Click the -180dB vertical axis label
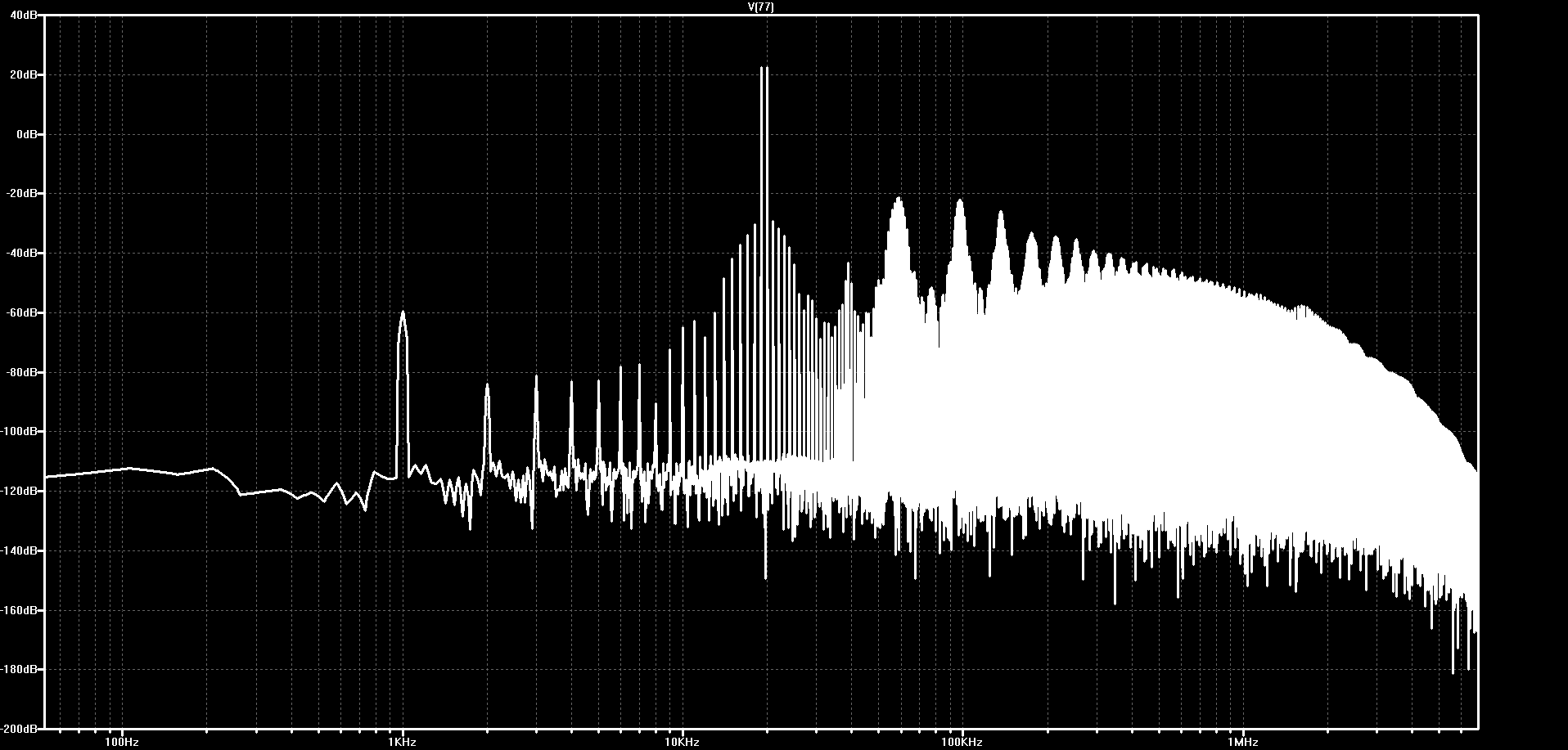Viewport: 1568px width, 750px height. click(x=20, y=670)
